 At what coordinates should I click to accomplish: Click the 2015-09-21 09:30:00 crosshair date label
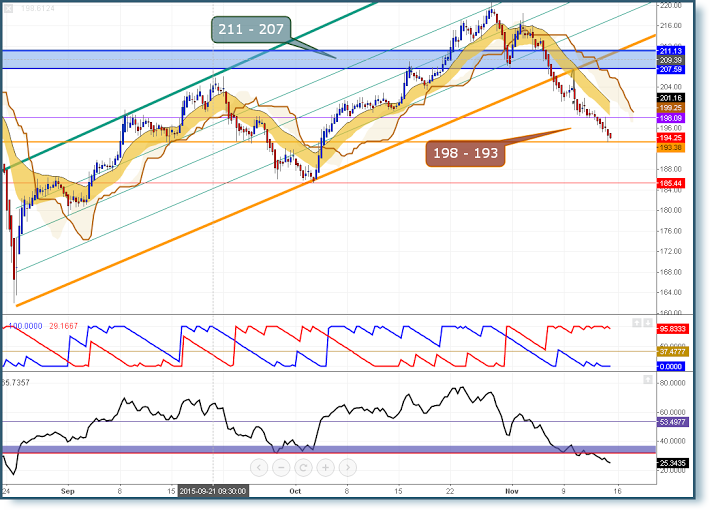[x=213, y=491]
